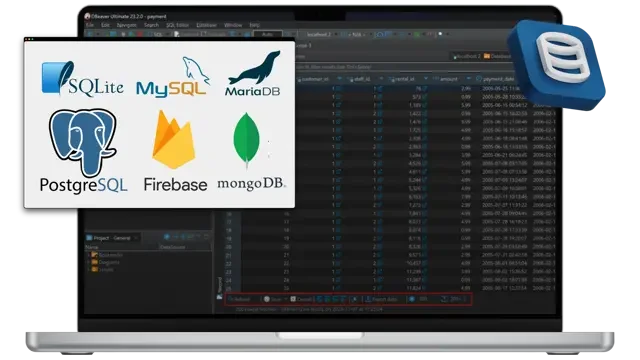Open the staff_id column sort arrow
Image resolution: width=640 pixels, height=360 pixels.
point(381,79)
